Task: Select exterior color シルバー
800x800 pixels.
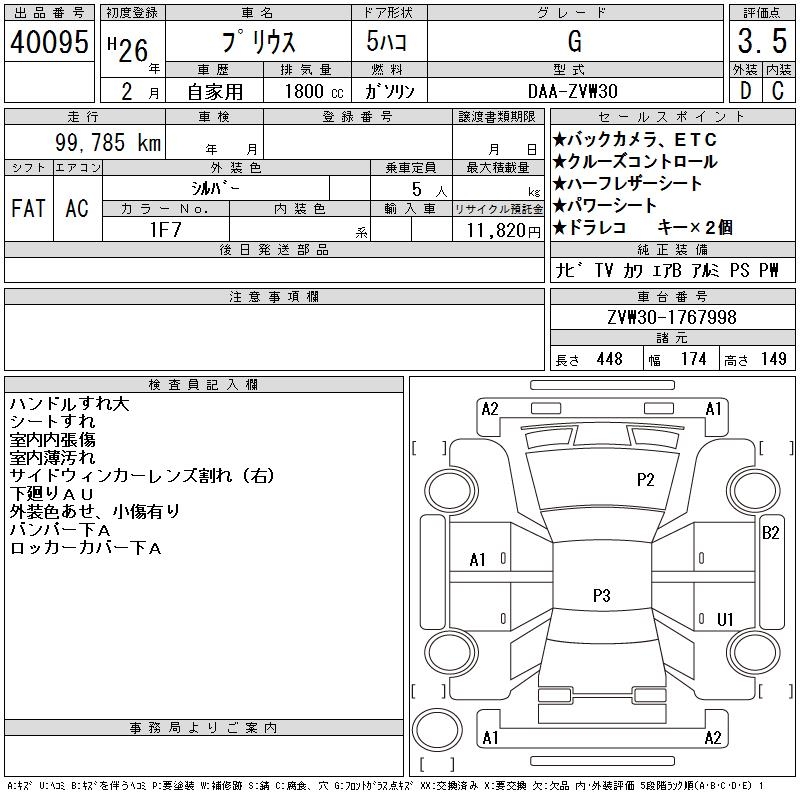Action: [215, 188]
